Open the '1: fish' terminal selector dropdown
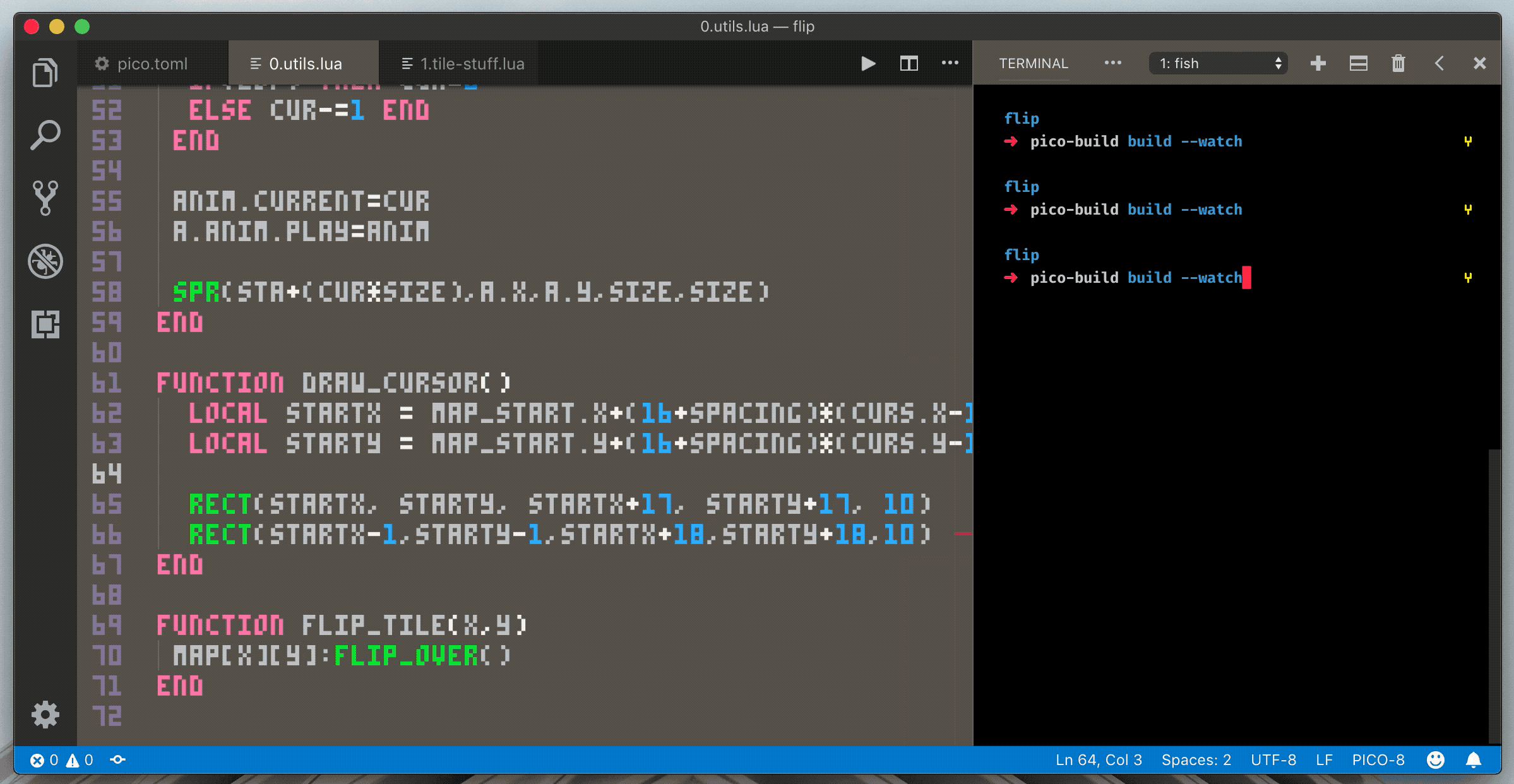1514x784 pixels. coord(1219,64)
